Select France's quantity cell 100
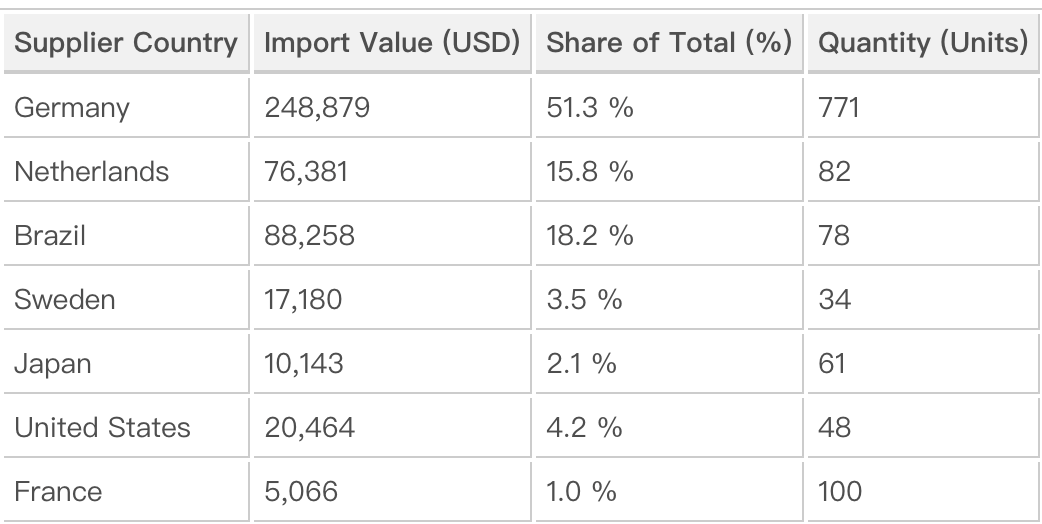The width and height of the screenshot is (1042, 524). coord(841,491)
